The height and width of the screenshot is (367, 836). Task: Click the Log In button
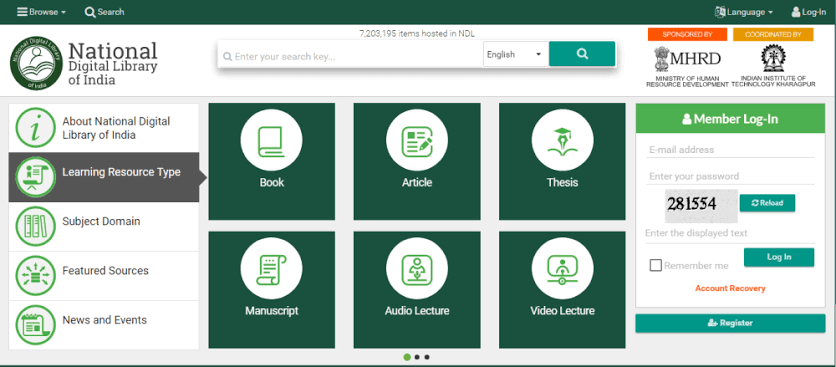tap(778, 257)
